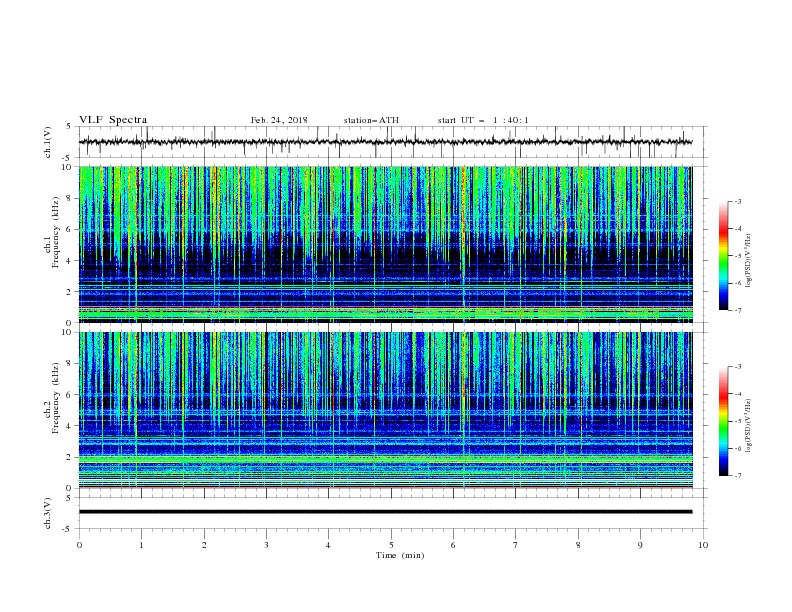Click the '-3' tick on upper colorbar
This screenshot has height=612, width=792.
pos(737,201)
